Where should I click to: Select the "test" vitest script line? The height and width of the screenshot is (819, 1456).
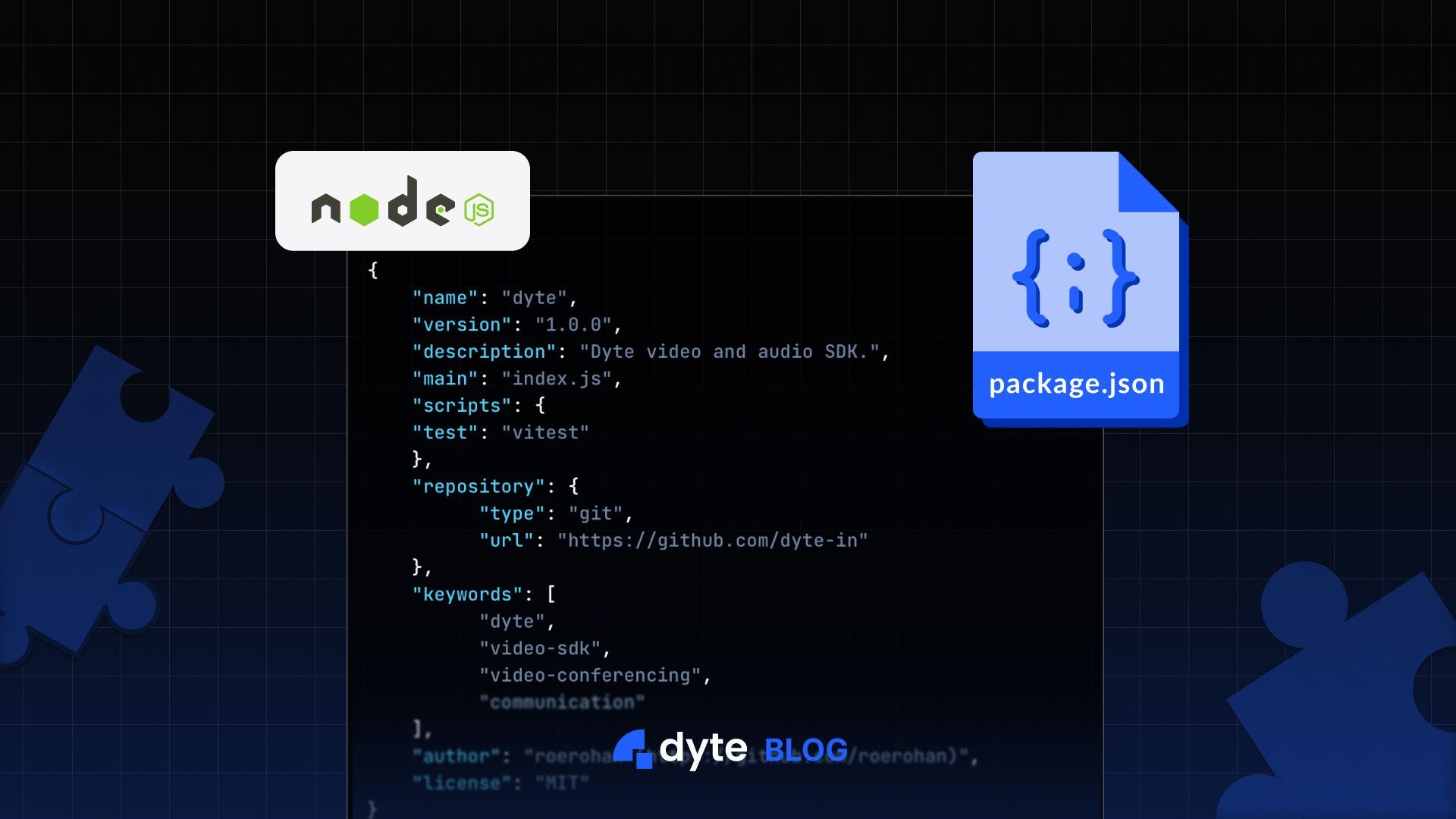tap(500, 433)
